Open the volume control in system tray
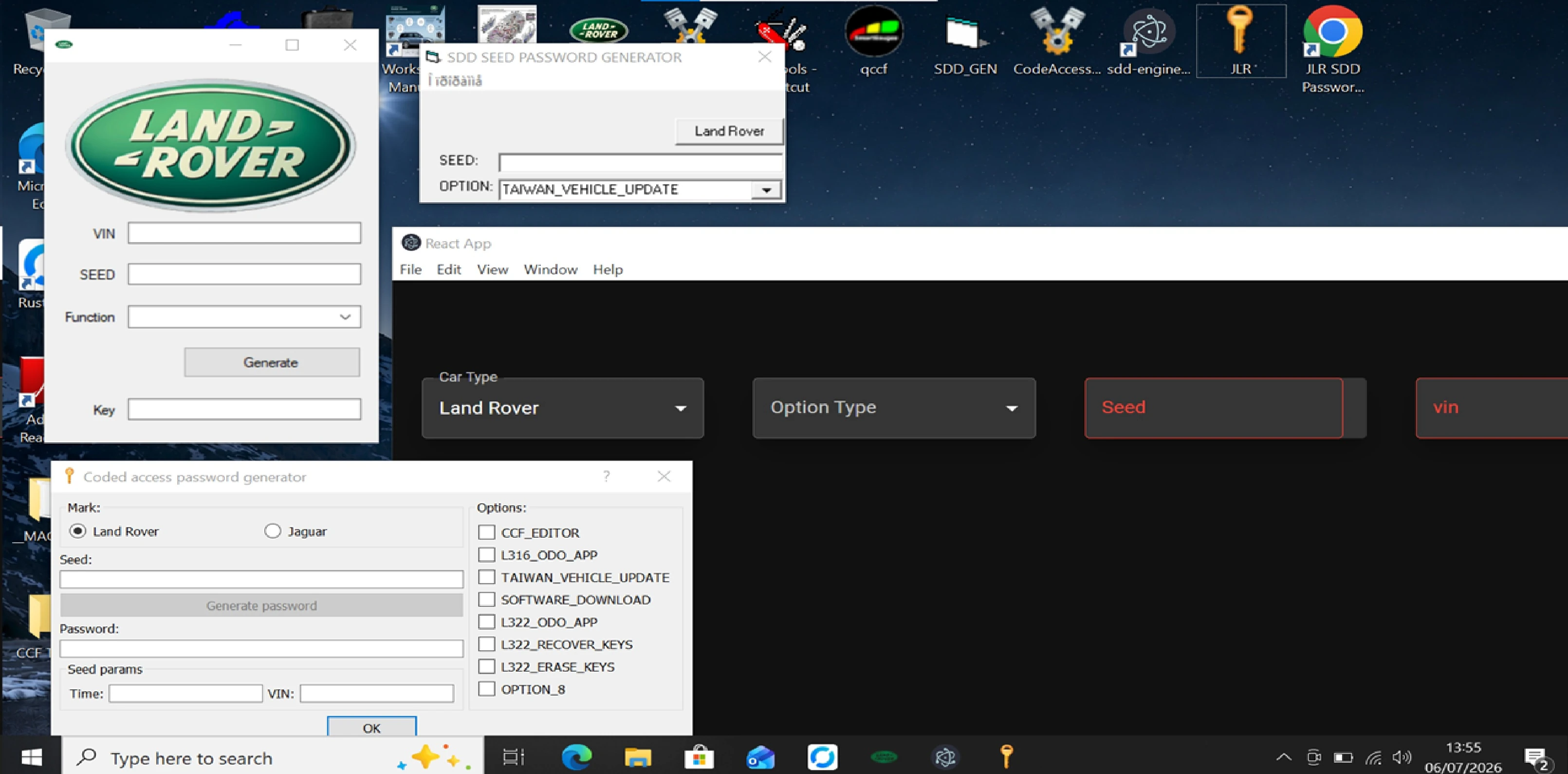 click(x=1402, y=757)
